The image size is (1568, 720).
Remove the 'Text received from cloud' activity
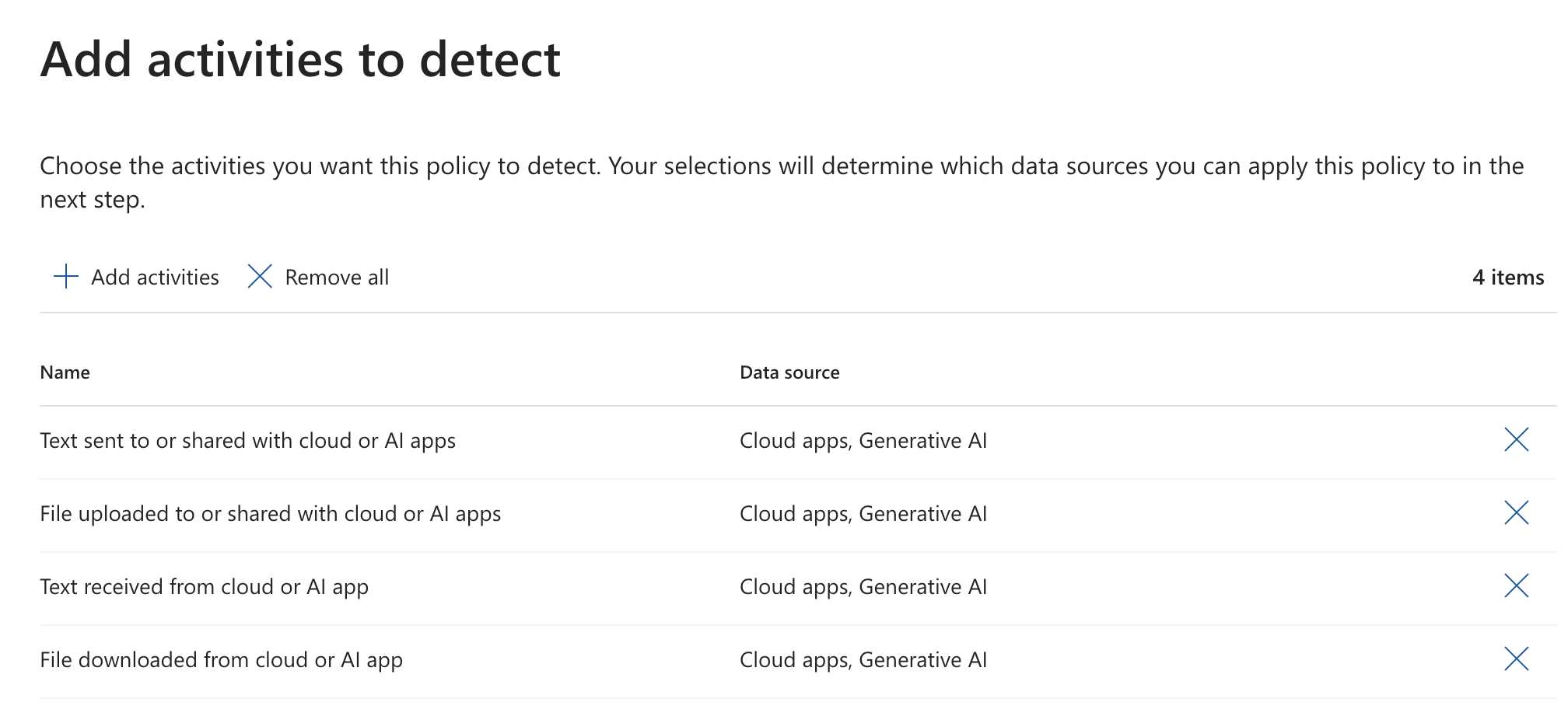click(1516, 586)
